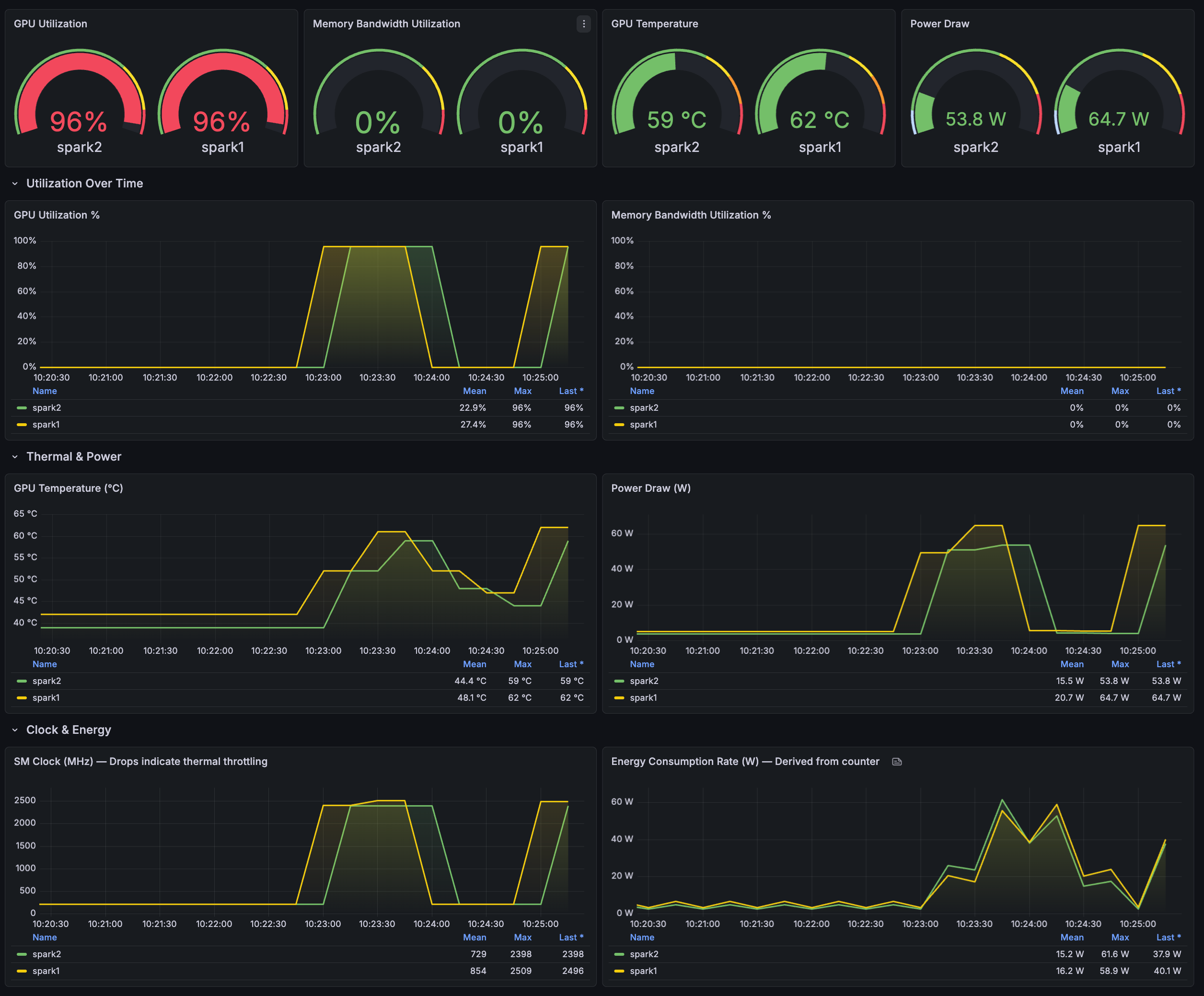Sort Memory Bandwidth Utilization % legend by Mean

click(1072, 391)
